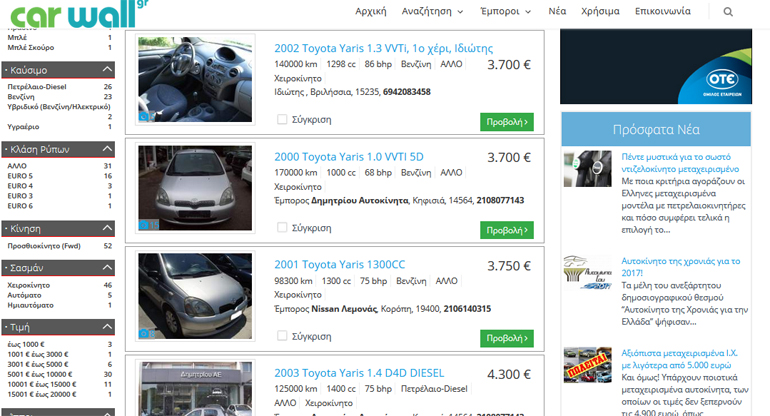770x416 pixels.
Task: Open the Αναζήτηση dropdown menu
Action: click(x=432, y=11)
